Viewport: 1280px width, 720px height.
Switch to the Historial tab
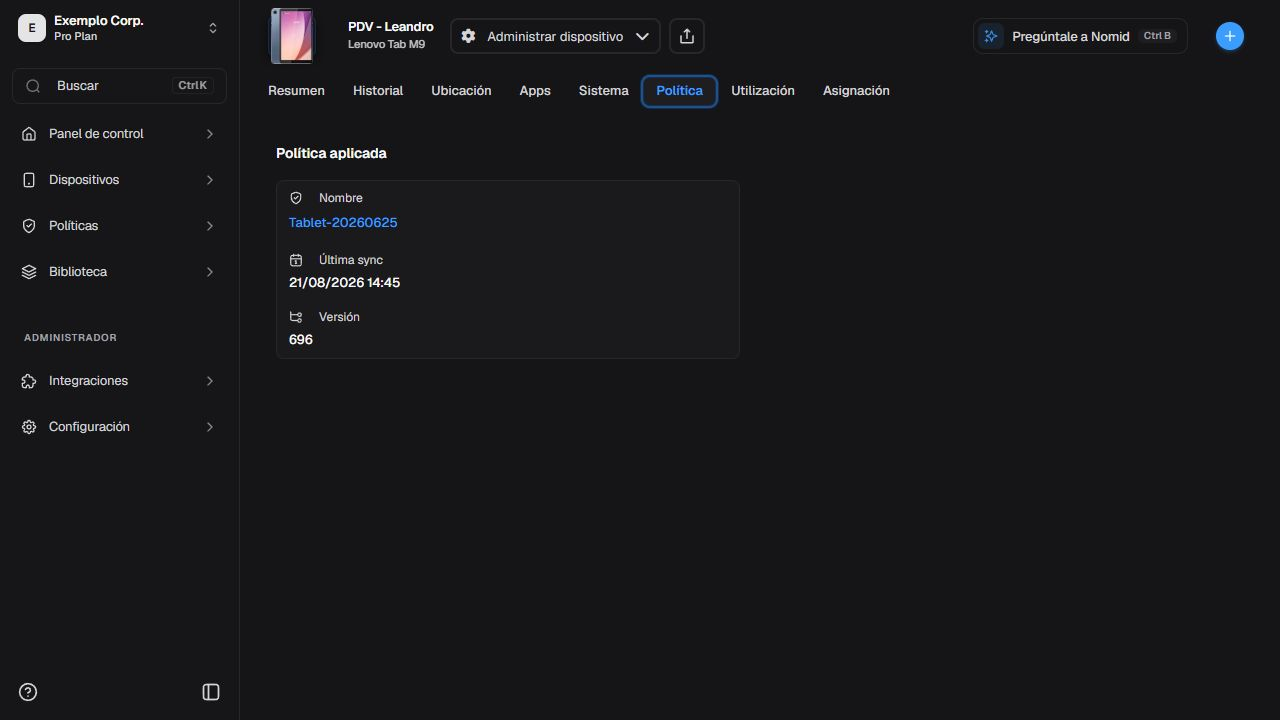(378, 91)
